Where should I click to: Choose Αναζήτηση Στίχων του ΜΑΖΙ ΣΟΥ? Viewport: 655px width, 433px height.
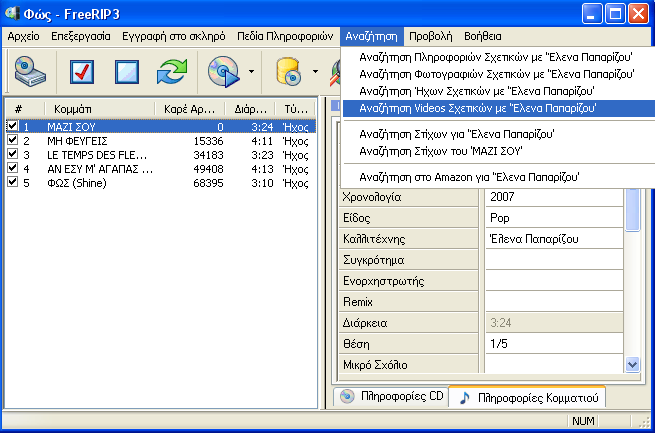498,151
